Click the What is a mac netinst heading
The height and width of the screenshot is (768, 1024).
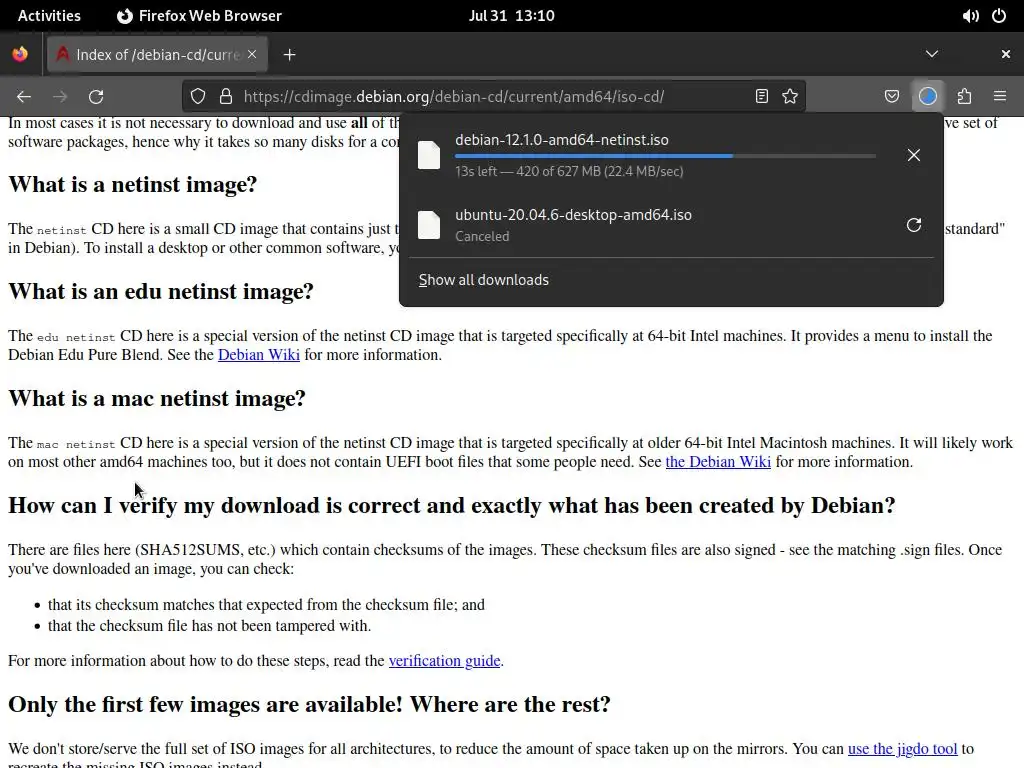pyautogui.click(x=157, y=398)
